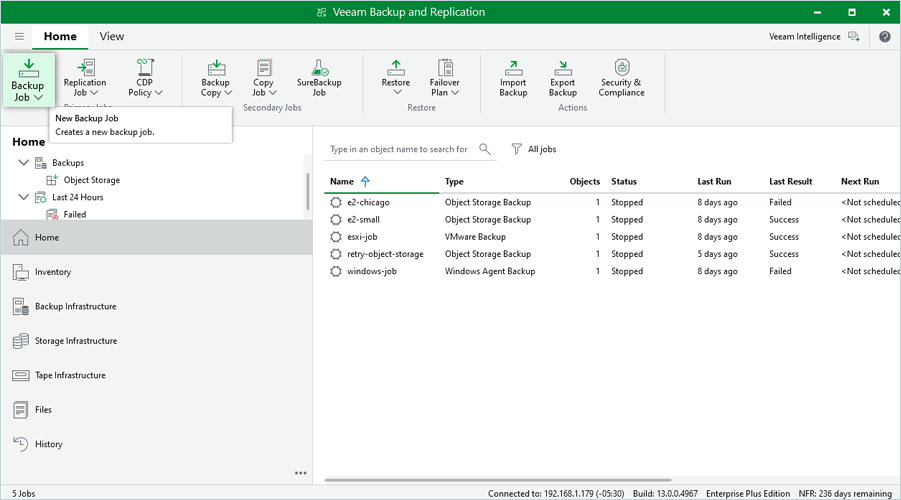Open the Backup Copy dropdown arrow
This screenshot has height=500, width=901.
[x=228, y=93]
